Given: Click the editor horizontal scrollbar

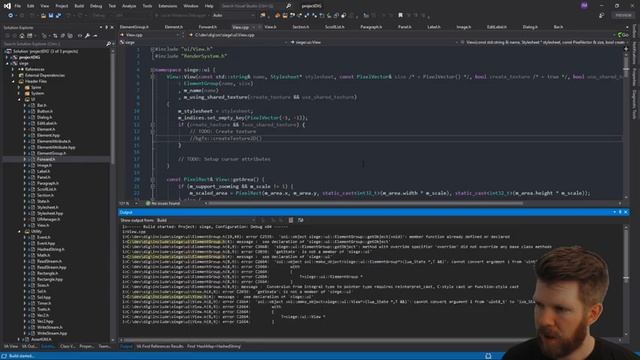Looking at the screenshot, I should click(x=365, y=203).
